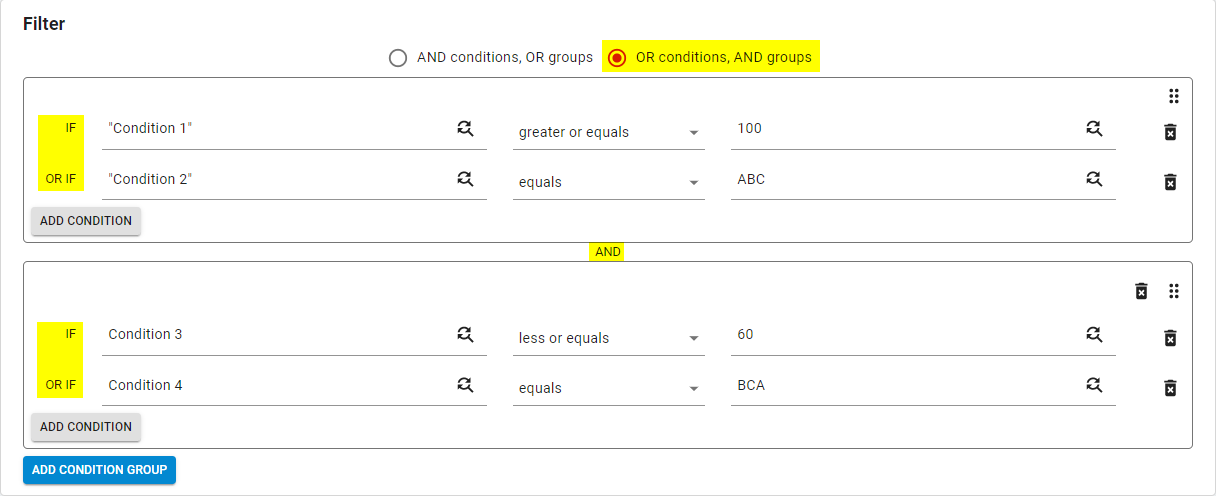Screen dimensions: 1216x496
Task: Click drag handle of the second condition group
Action: coord(1174,291)
